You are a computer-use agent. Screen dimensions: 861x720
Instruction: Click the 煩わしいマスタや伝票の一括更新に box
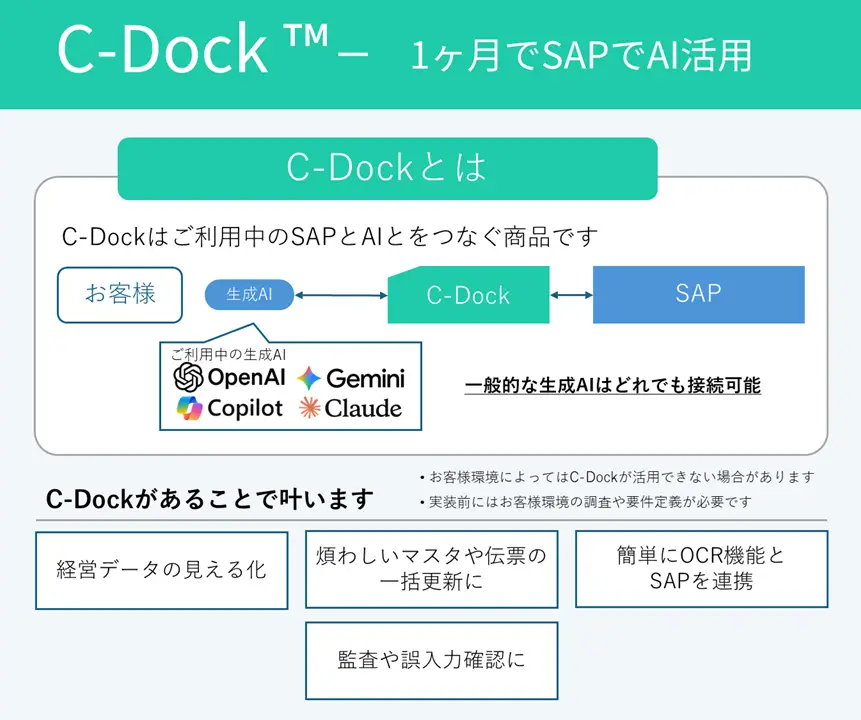pyautogui.click(x=431, y=569)
